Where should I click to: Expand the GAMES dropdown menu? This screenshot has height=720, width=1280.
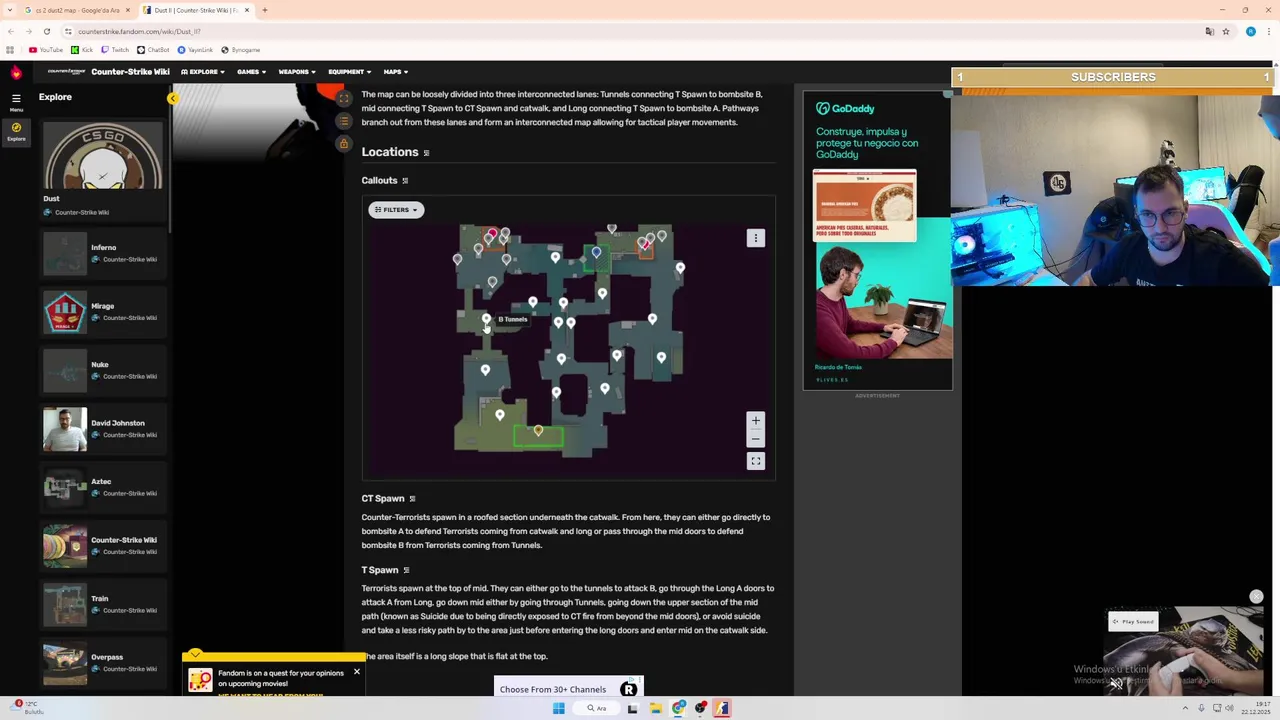pos(251,72)
